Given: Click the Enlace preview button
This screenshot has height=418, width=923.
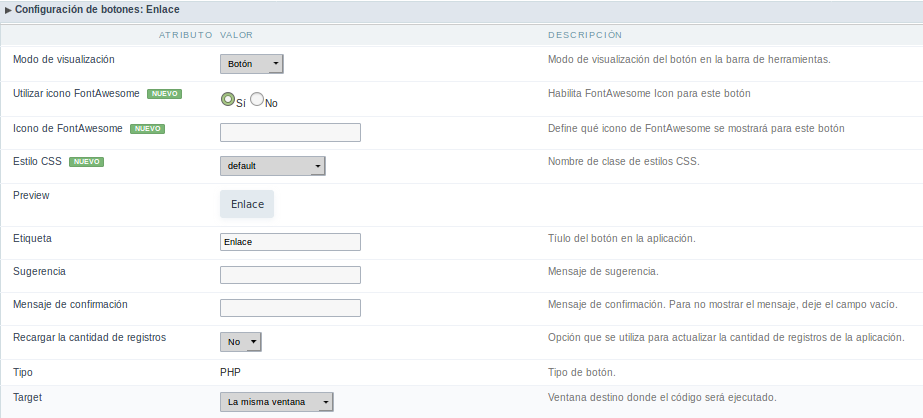Looking at the screenshot, I should pos(247,204).
